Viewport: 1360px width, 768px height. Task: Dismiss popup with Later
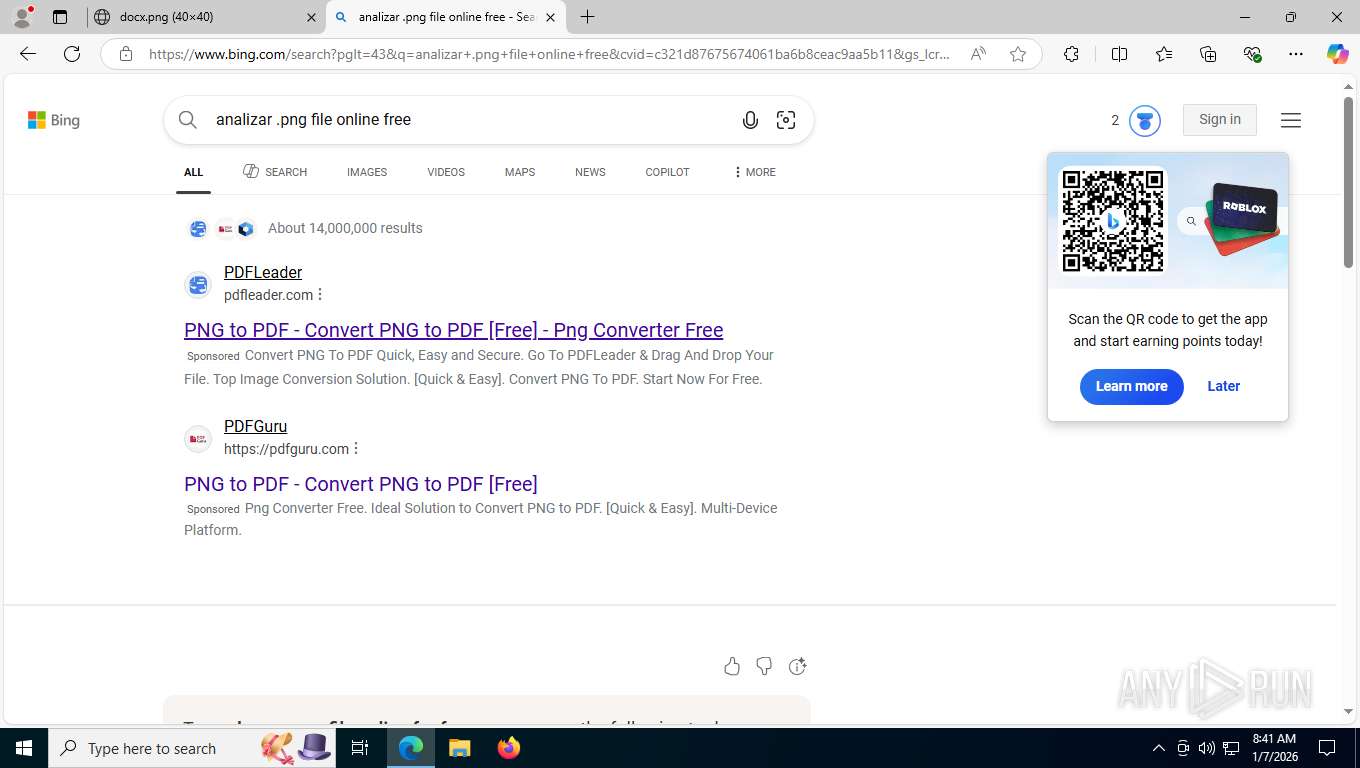1223,386
